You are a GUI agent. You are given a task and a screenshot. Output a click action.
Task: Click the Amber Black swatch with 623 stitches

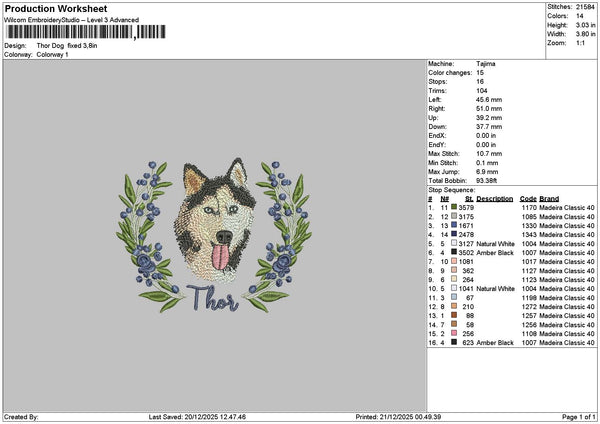click(454, 342)
